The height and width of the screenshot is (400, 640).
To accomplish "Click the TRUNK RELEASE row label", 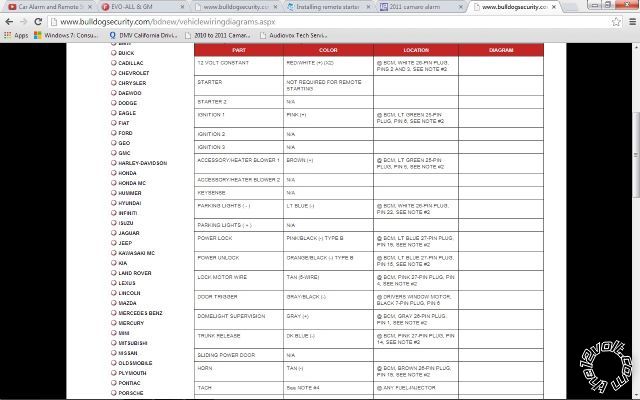I will click(219, 336).
